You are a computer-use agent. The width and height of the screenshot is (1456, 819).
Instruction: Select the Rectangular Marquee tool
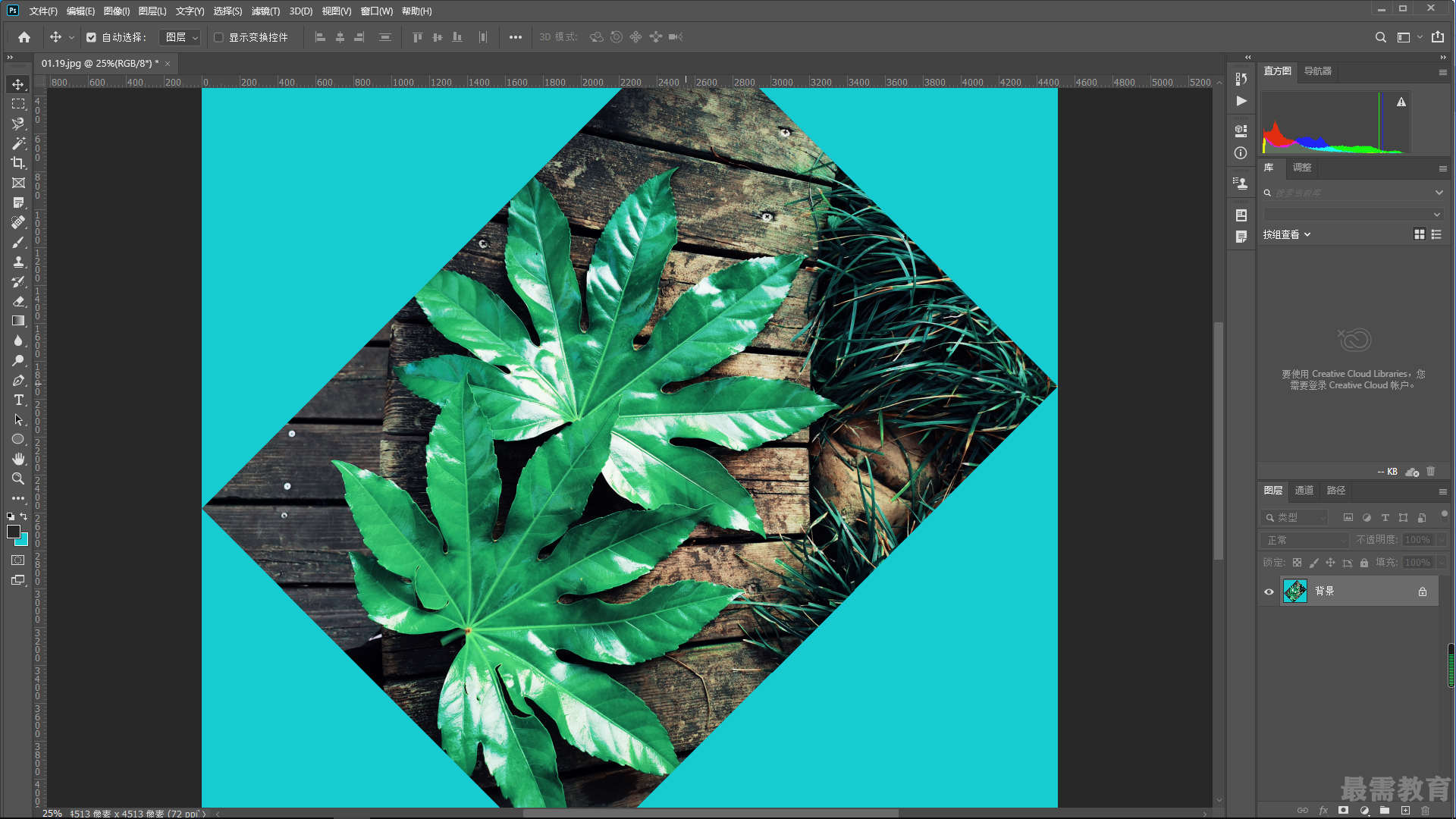click(18, 104)
